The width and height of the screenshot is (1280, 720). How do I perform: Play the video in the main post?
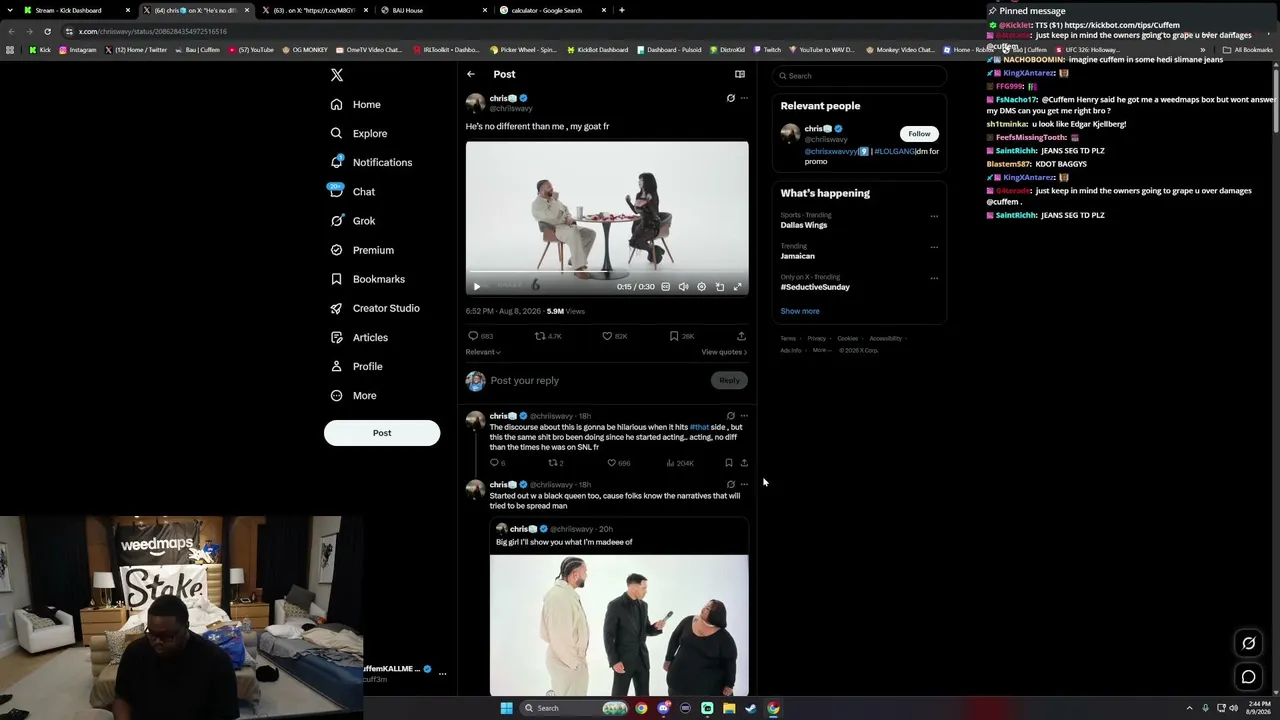tap(477, 287)
